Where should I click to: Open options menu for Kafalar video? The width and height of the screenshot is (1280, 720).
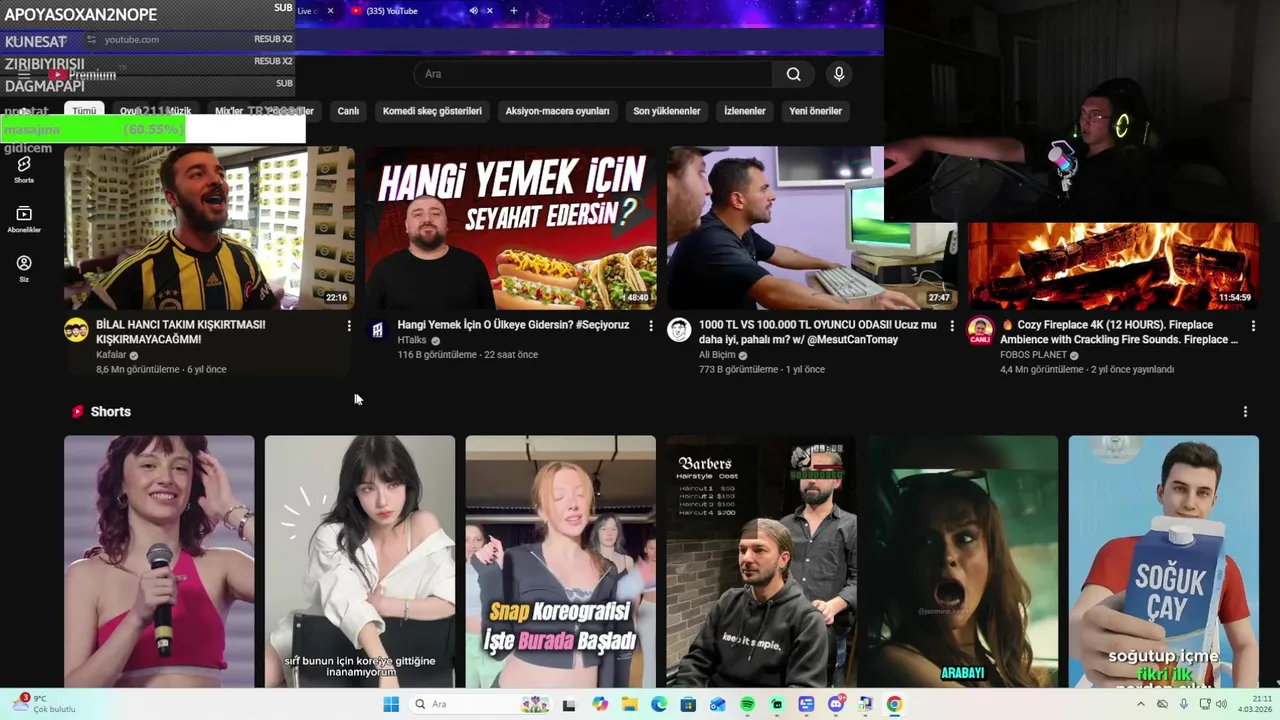tap(349, 326)
